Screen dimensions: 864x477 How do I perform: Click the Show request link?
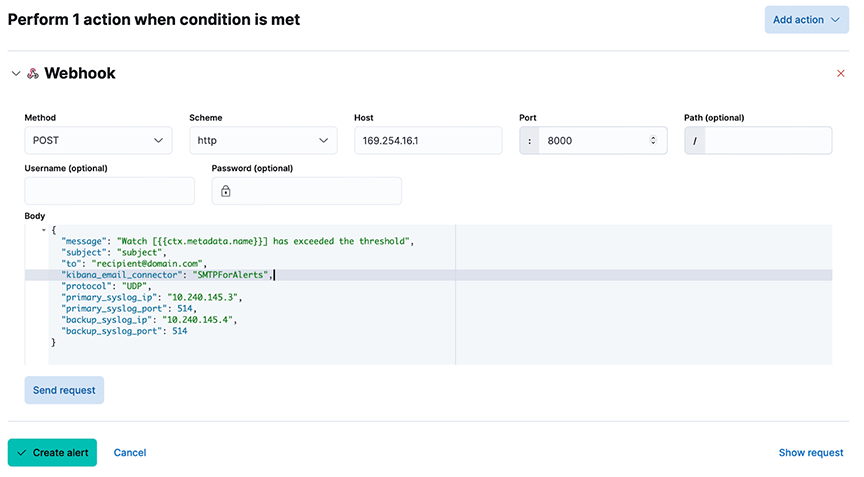point(811,453)
